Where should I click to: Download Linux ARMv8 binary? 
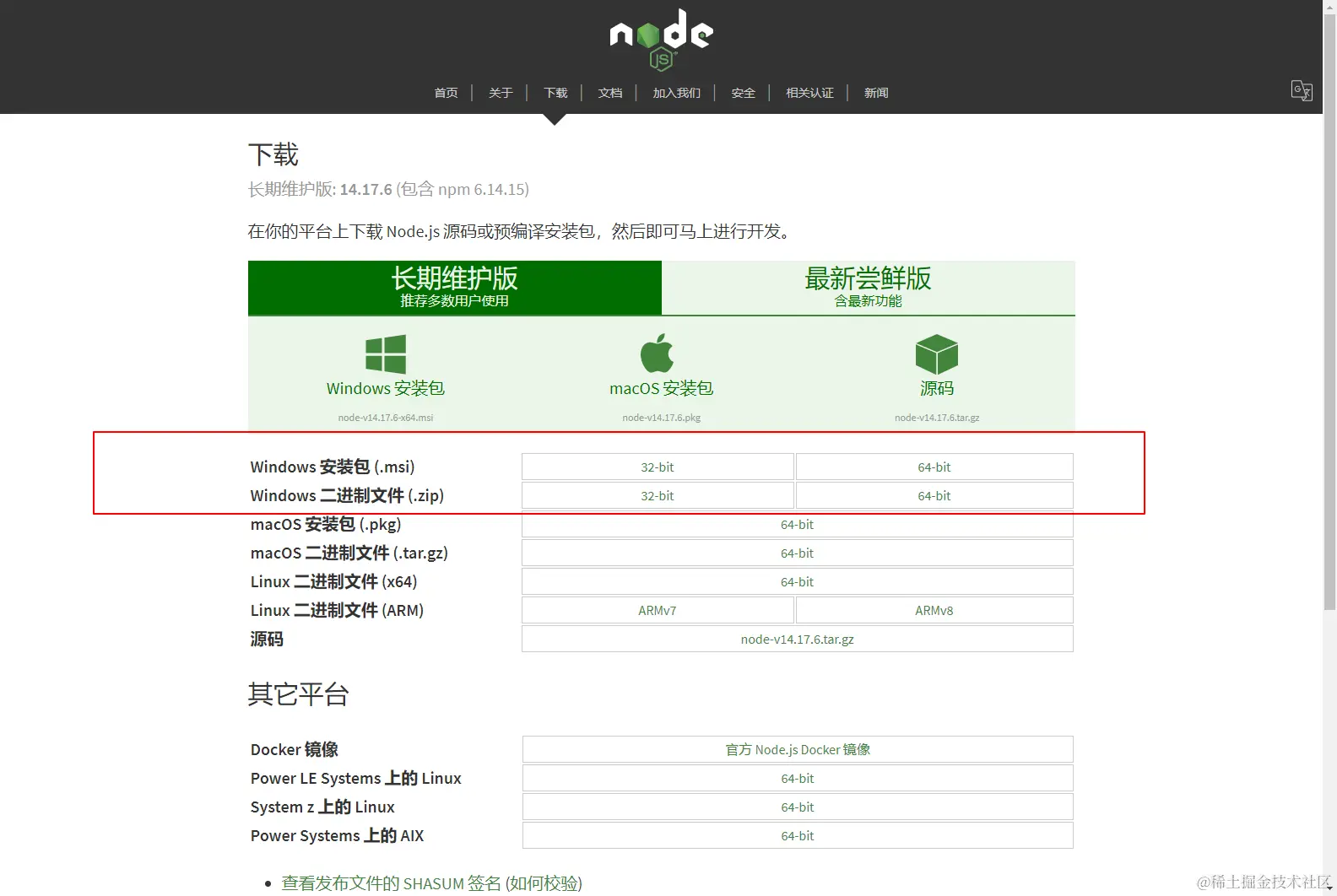tap(934, 610)
